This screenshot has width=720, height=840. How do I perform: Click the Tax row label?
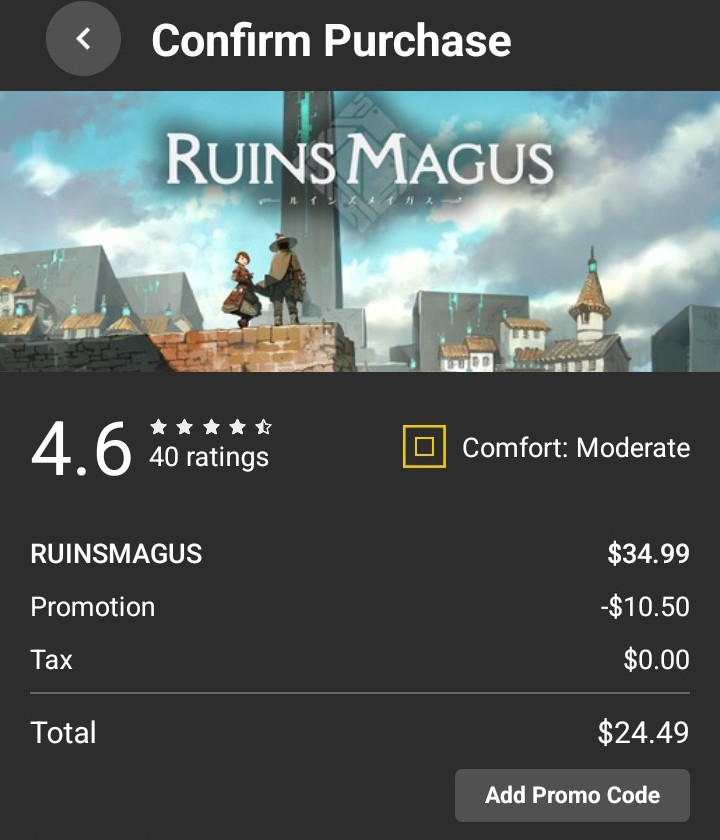[51, 659]
